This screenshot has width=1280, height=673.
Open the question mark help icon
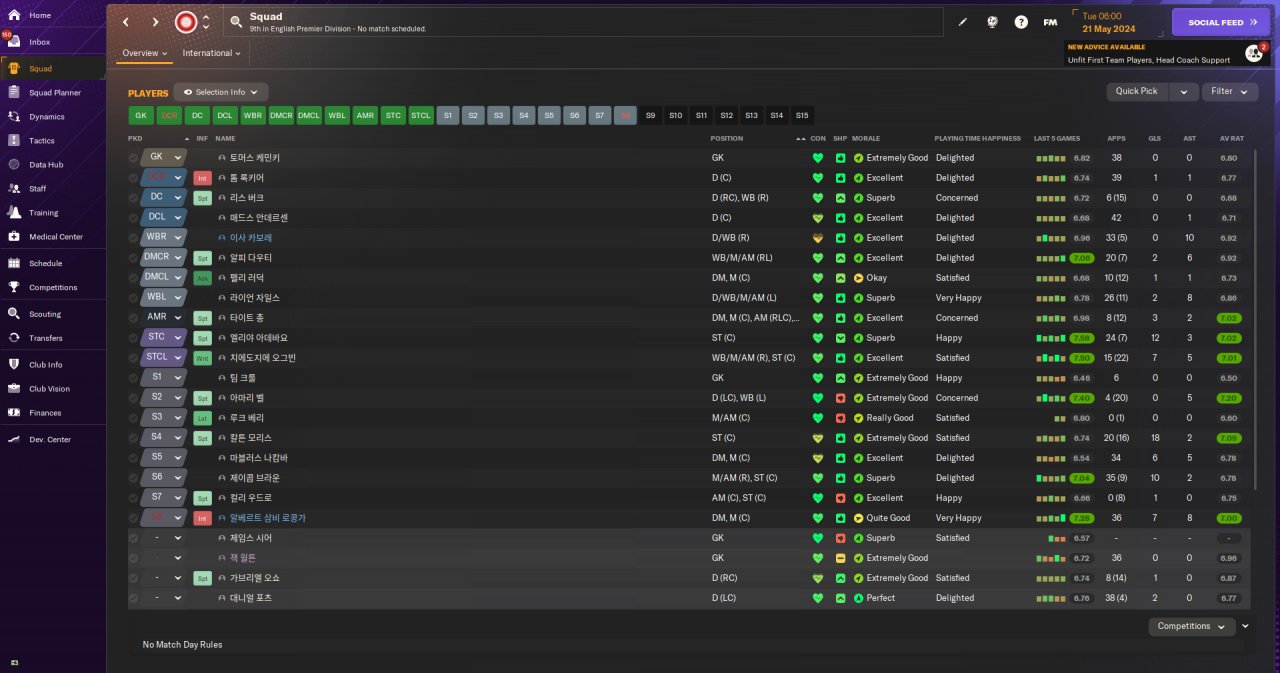tap(1021, 22)
